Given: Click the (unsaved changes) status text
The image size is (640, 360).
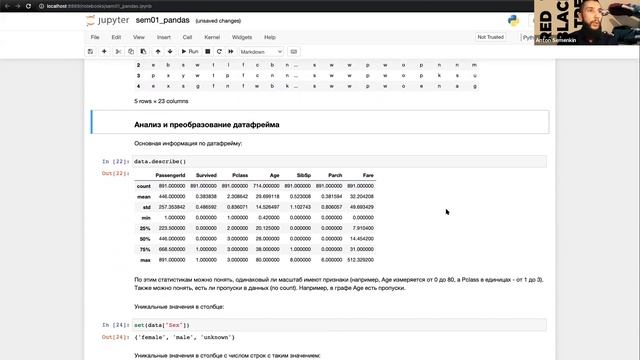Looking at the screenshot, I should [218, 21].
